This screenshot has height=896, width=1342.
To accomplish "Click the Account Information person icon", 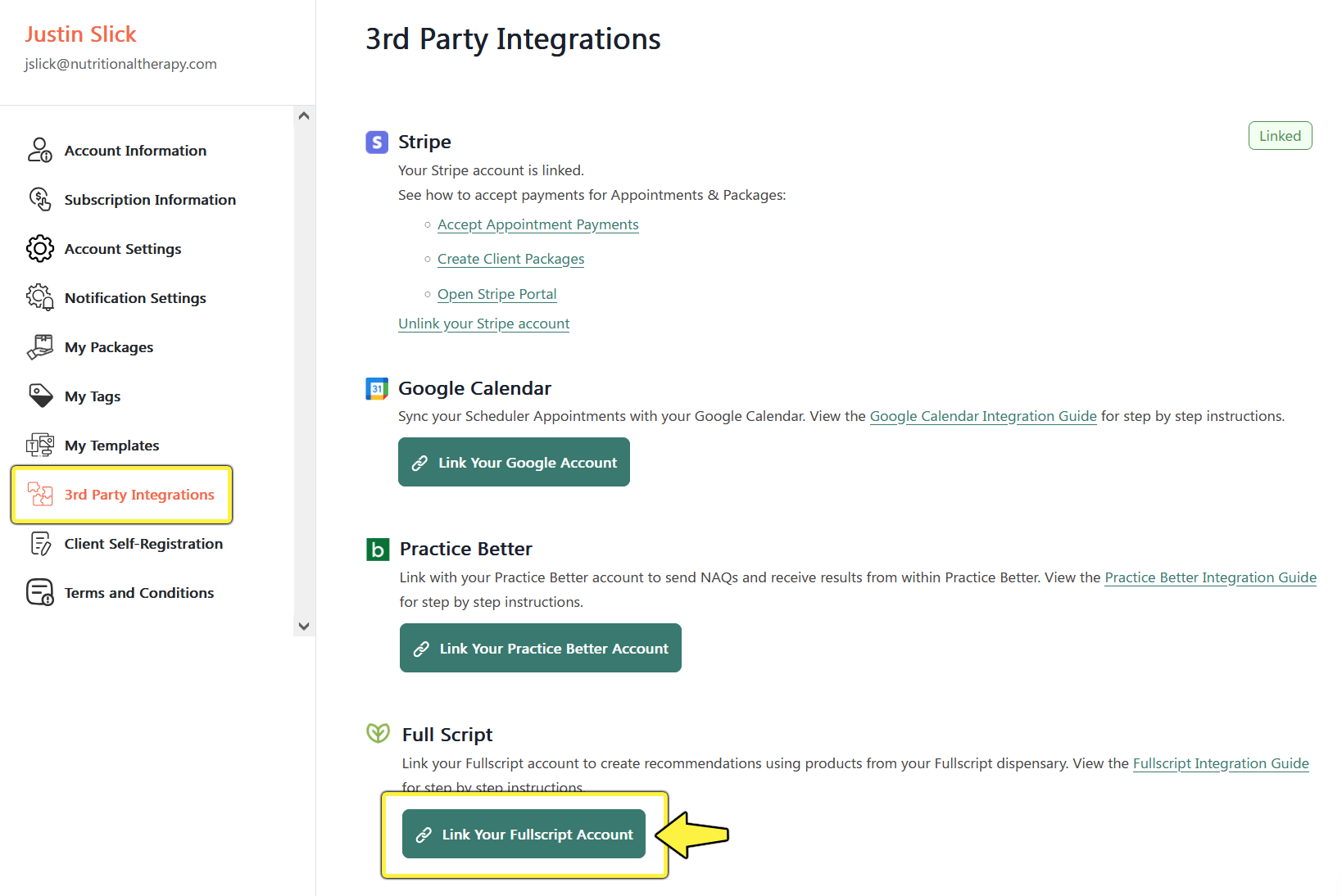I will click(40, 151).
